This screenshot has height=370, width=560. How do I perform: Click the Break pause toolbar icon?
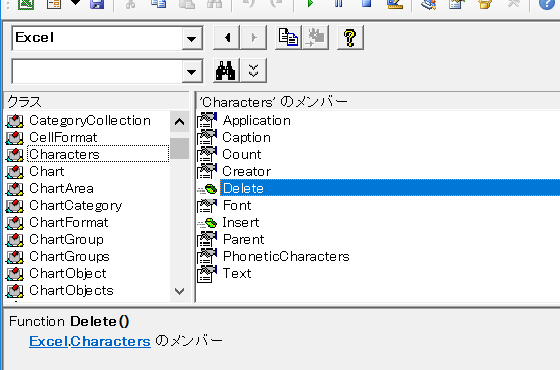point(339,4)
